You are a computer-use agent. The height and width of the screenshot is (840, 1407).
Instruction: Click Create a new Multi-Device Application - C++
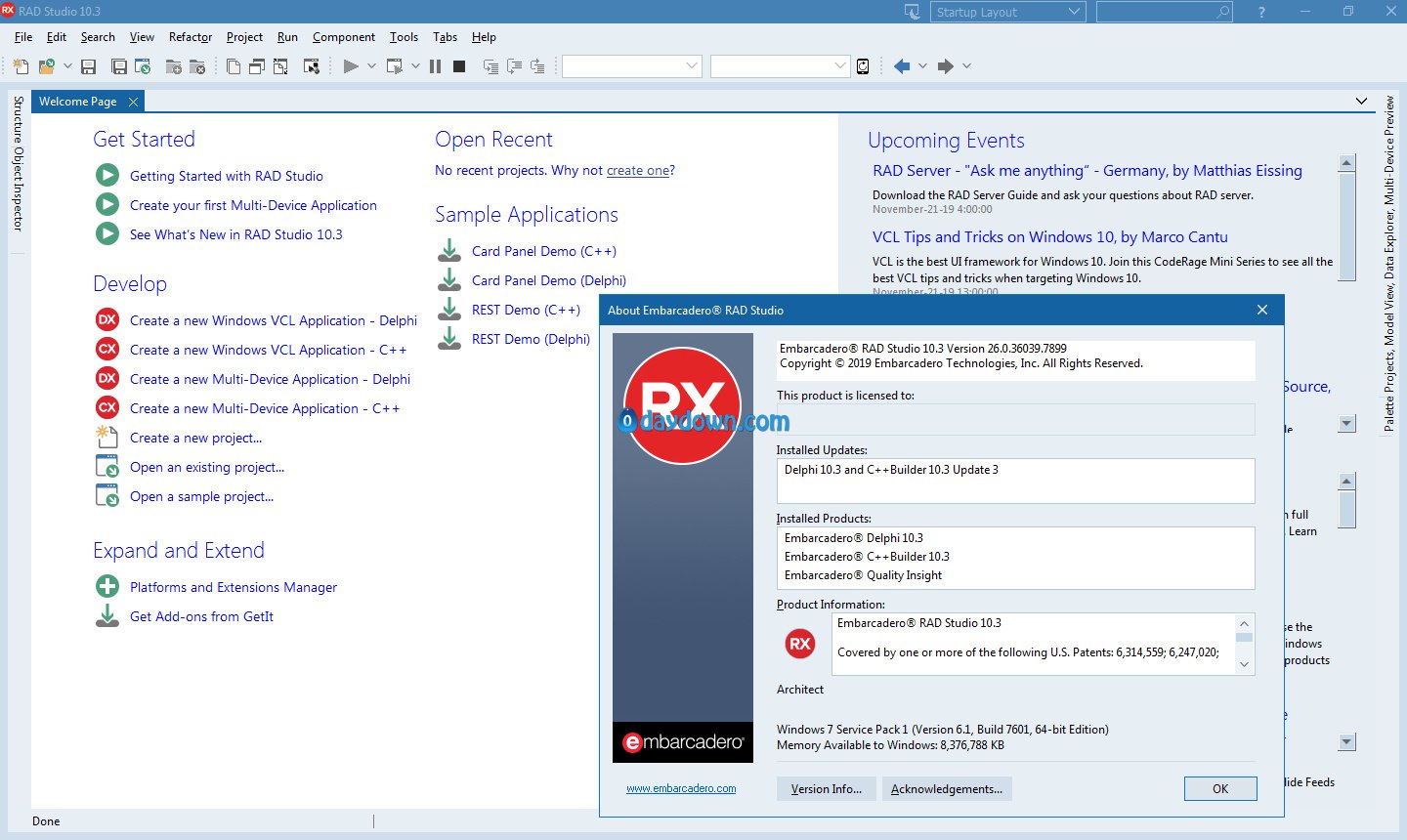(265, 408)
